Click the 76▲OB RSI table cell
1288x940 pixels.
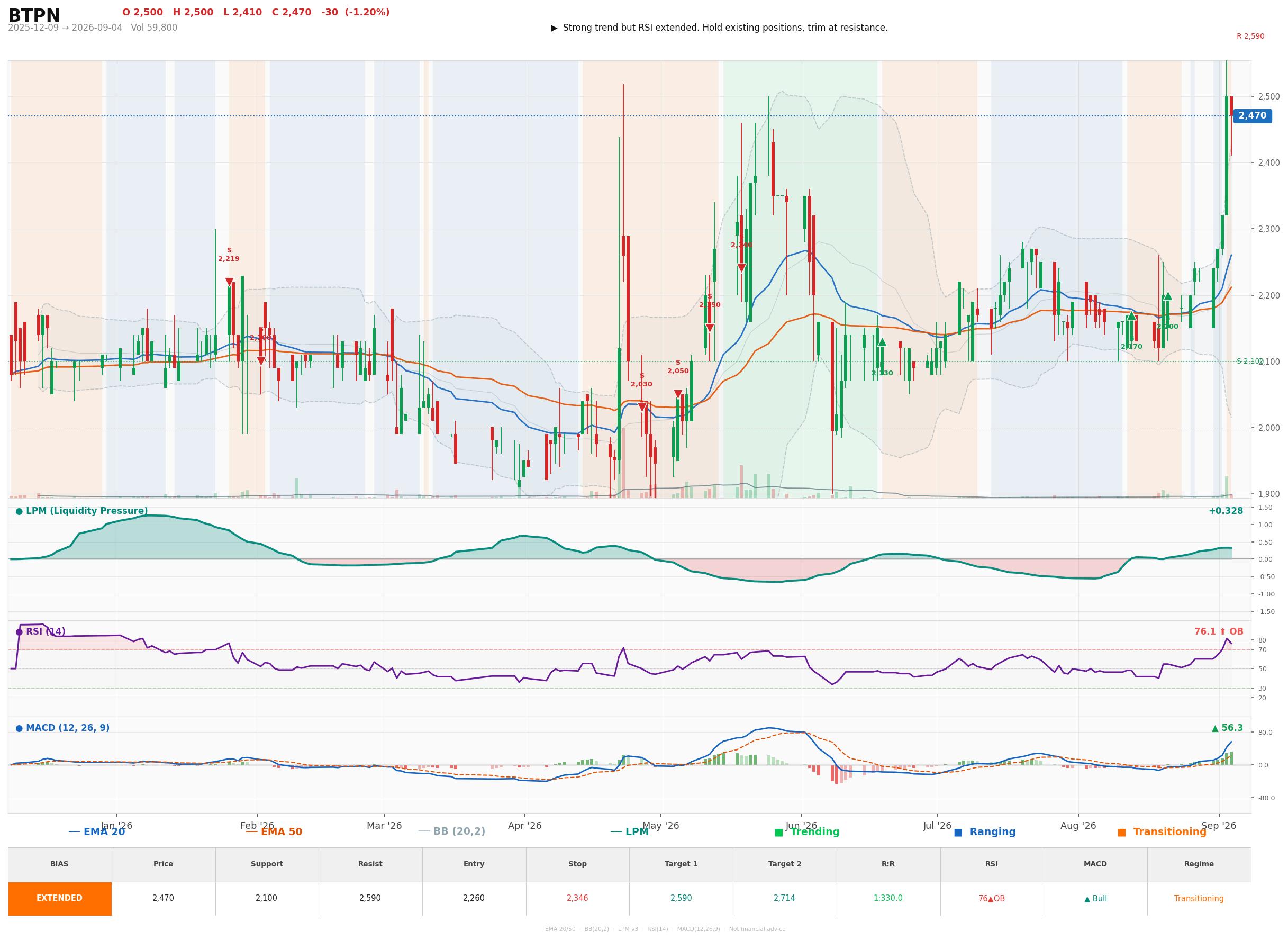tap(992, 899)
